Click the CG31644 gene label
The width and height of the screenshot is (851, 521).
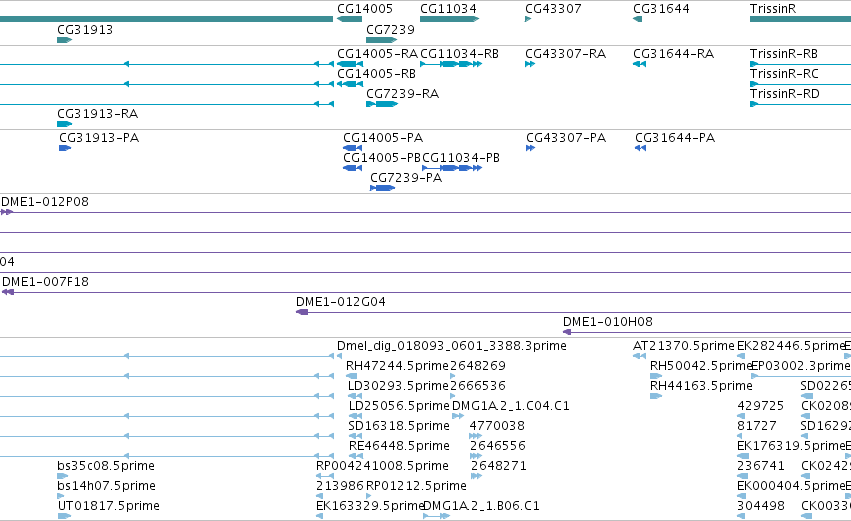click(661, 9)
